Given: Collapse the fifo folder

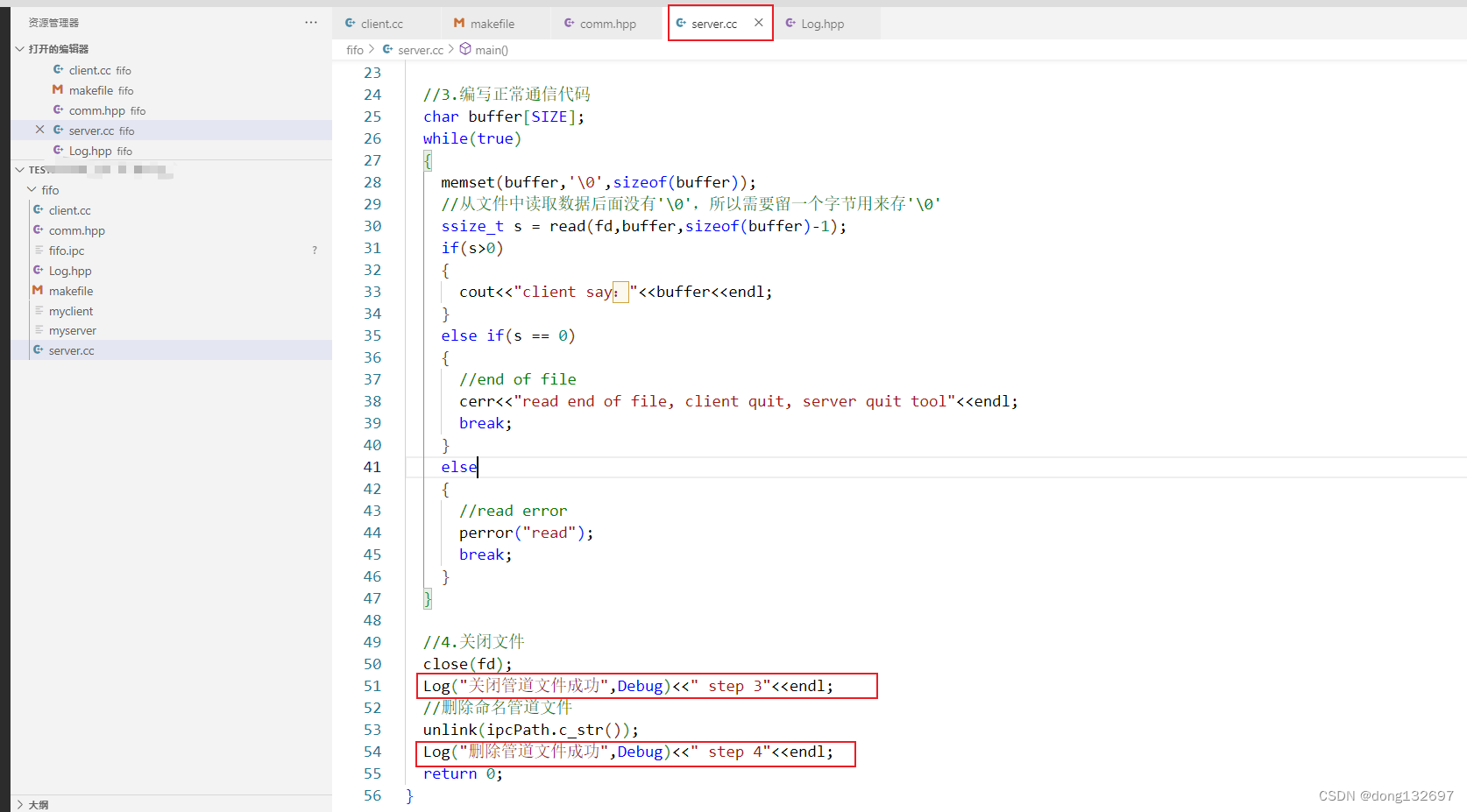Looking at the screenshot, I should (x=32, y=190).
